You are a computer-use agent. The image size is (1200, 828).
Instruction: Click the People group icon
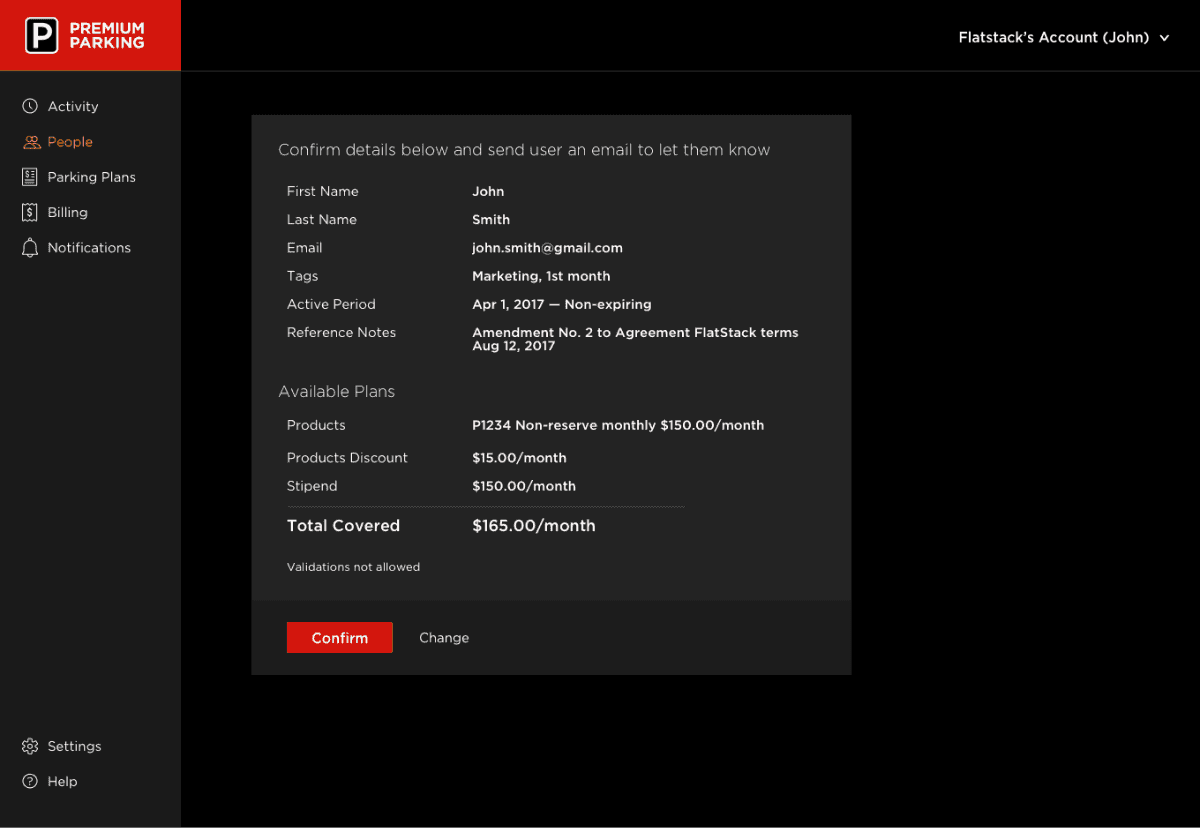(31, 142)
